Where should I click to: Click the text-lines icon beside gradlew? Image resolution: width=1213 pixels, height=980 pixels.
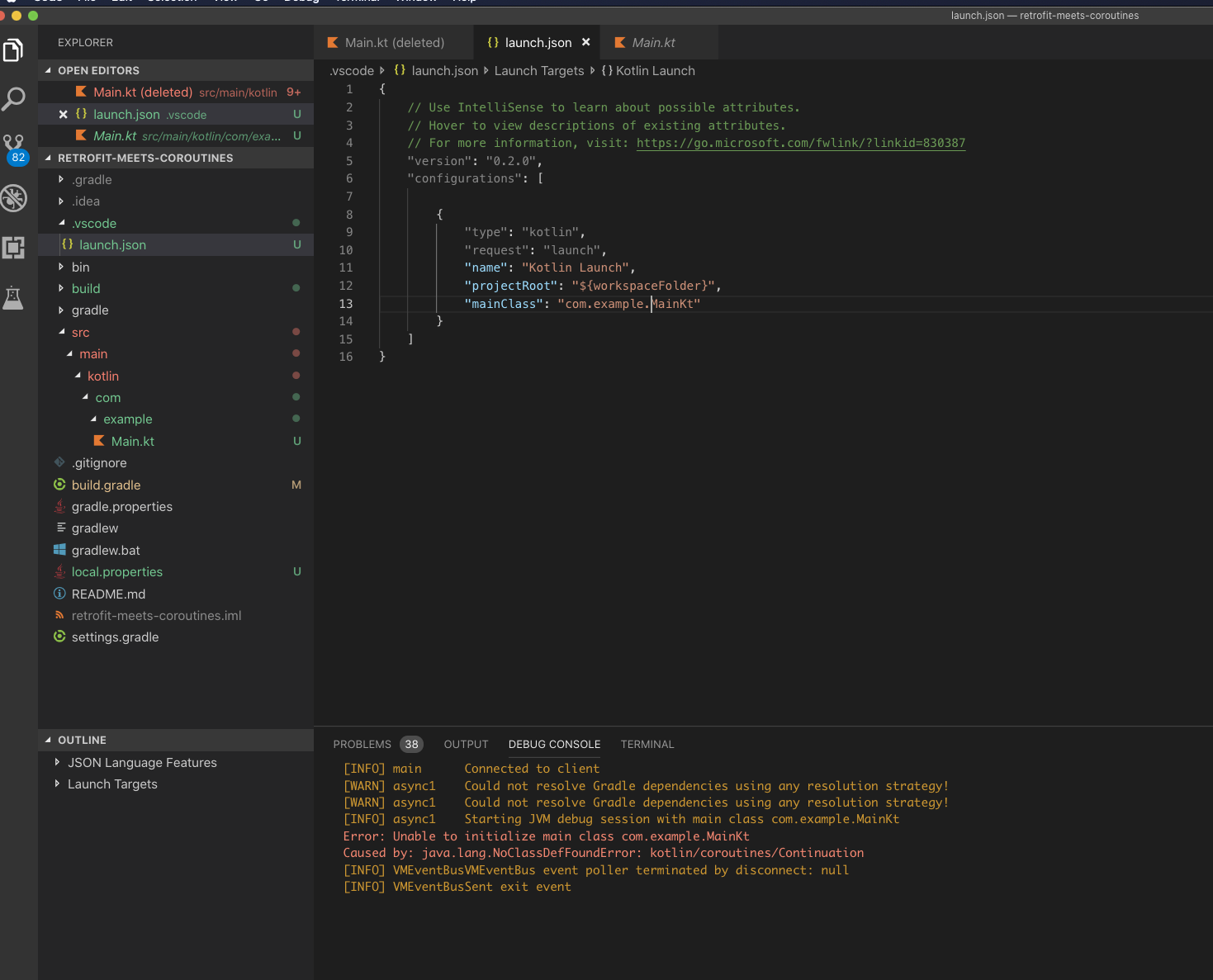point(60,528)
